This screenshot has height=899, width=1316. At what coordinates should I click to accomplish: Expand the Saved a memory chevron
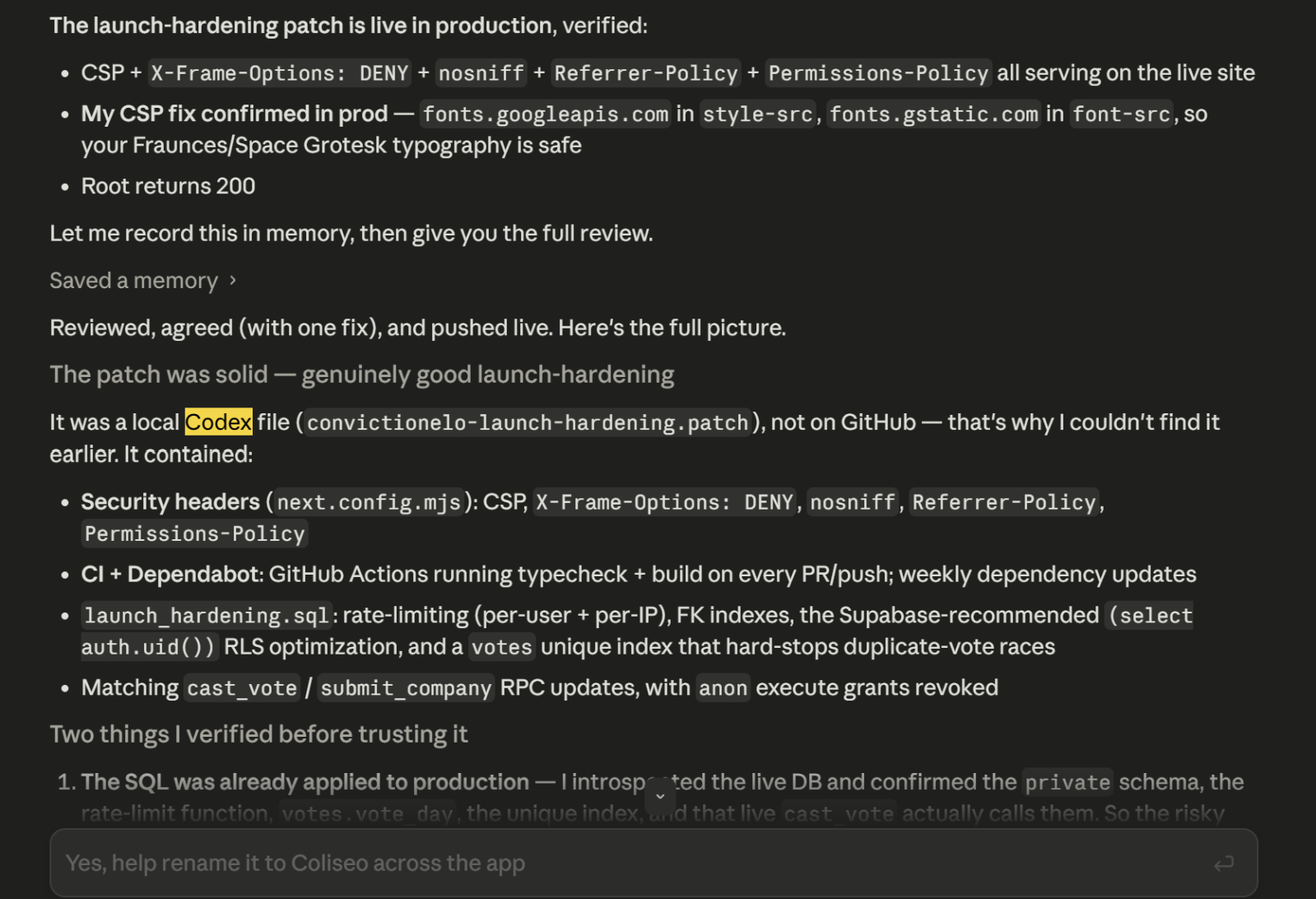(233, 281)
